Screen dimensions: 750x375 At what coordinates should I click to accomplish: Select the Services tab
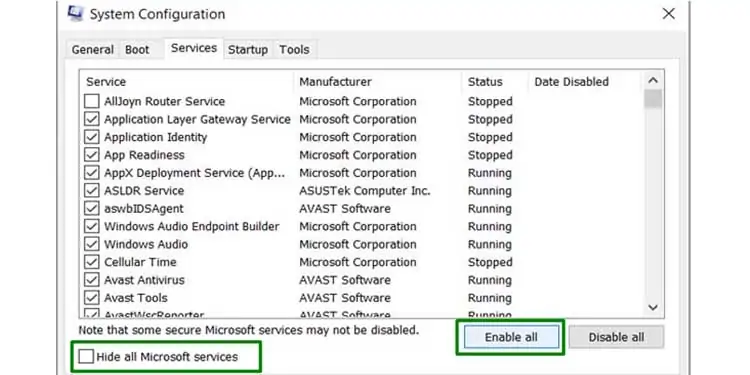(x=194, y=48)
